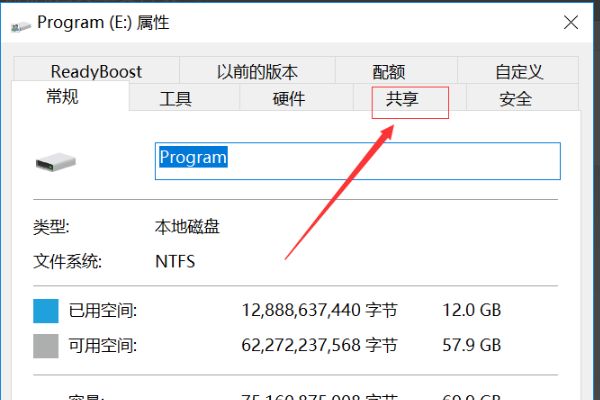Viewport: 600px width, 400px height.
Task: Click the Program (E:) 属性 window title
Action: pos(103,23)
